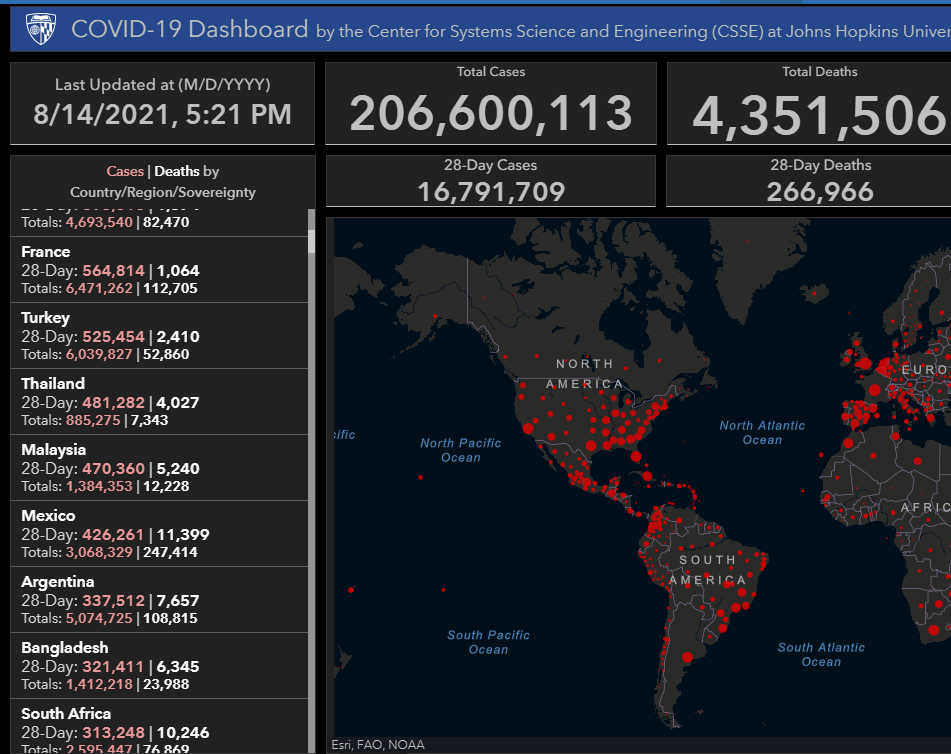
Task: Select France in the country list
Action: [160, 269]
